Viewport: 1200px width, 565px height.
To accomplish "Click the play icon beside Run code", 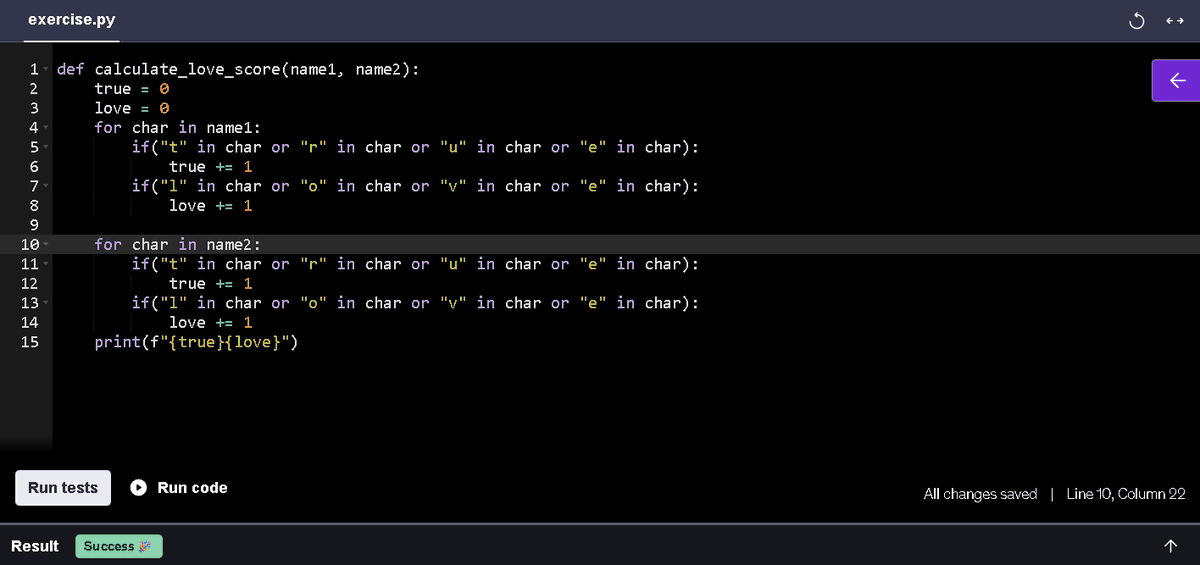I will click(140, 488).
